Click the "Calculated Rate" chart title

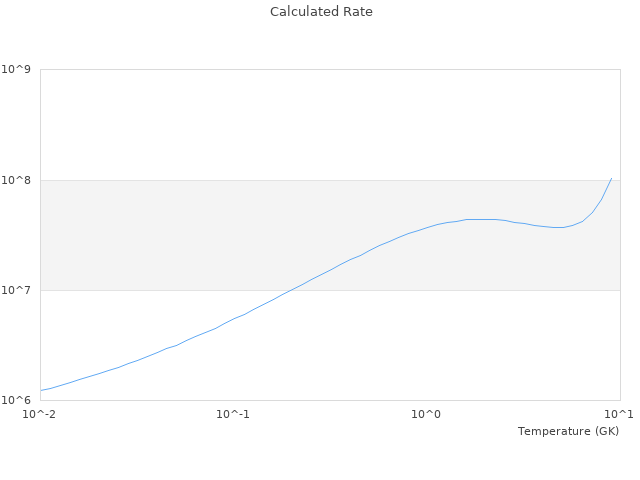point(321,12)
